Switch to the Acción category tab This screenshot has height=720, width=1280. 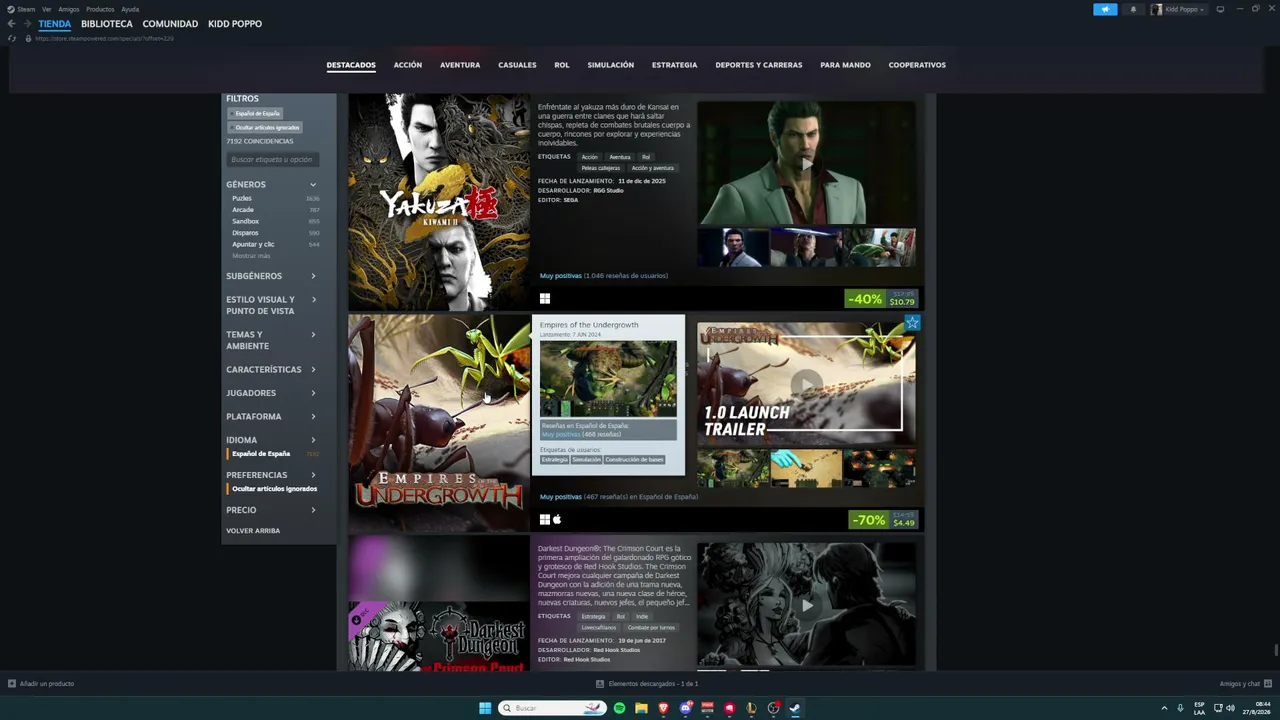click(x=408, y=65)
